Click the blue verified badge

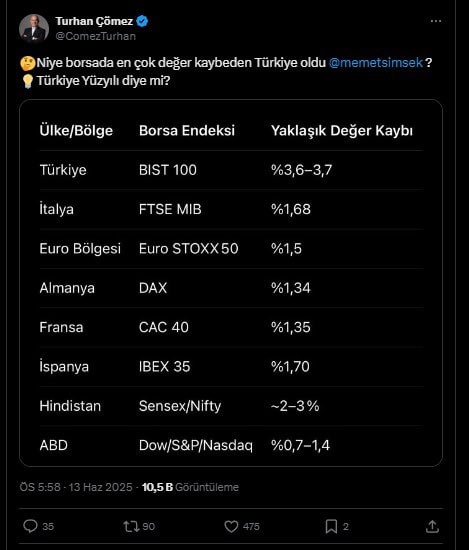pyautogui.click(x=142, y=21)
